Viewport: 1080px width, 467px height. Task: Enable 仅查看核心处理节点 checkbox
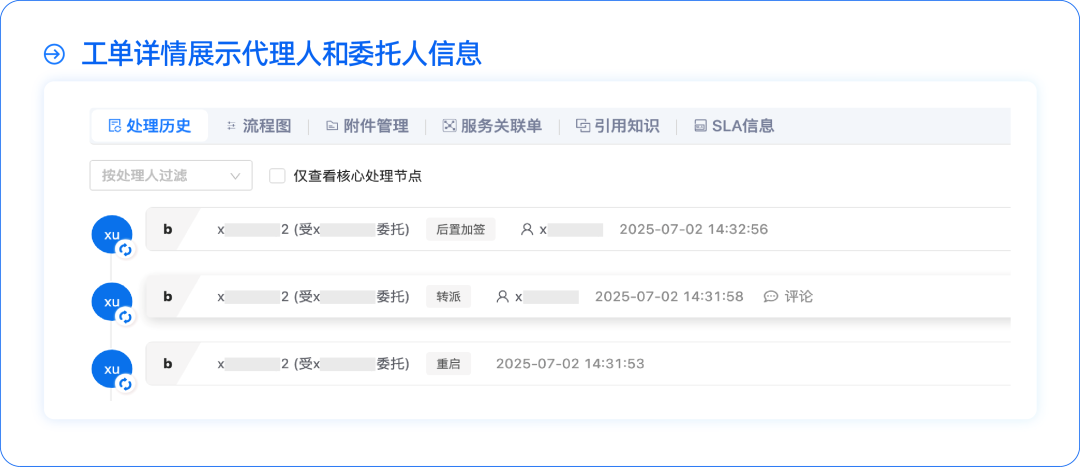[x=277, y=176]
